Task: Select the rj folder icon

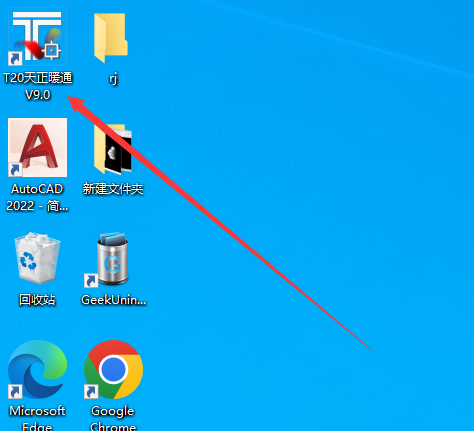Action: (x=111, y=38)
